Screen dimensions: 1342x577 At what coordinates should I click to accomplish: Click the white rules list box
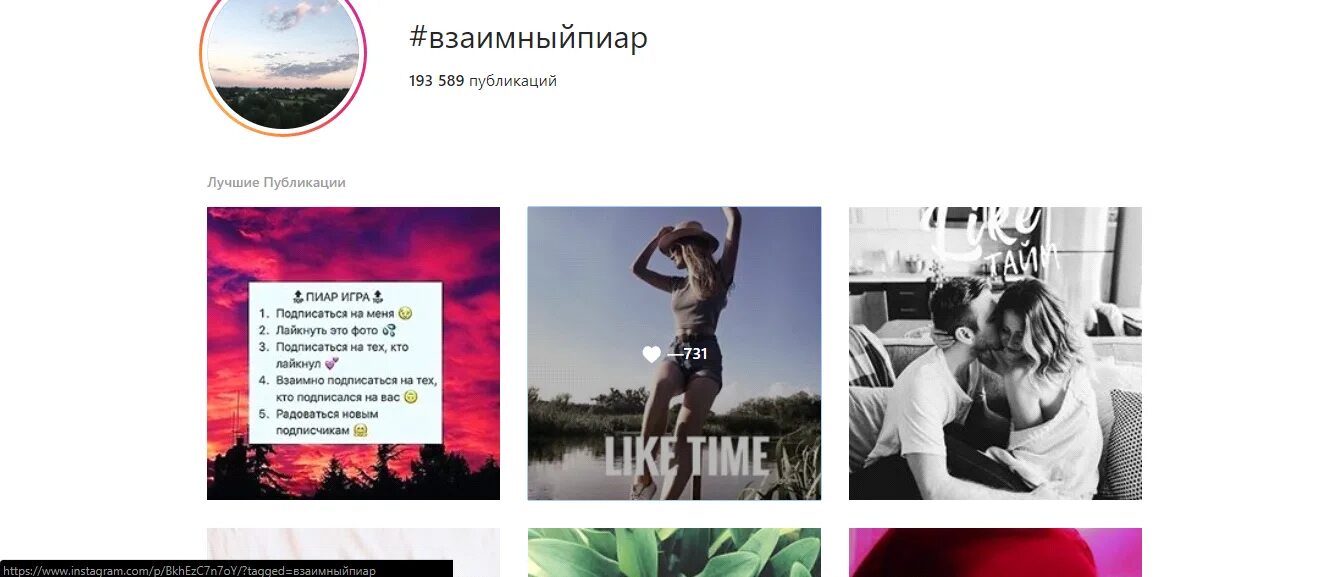345,363
